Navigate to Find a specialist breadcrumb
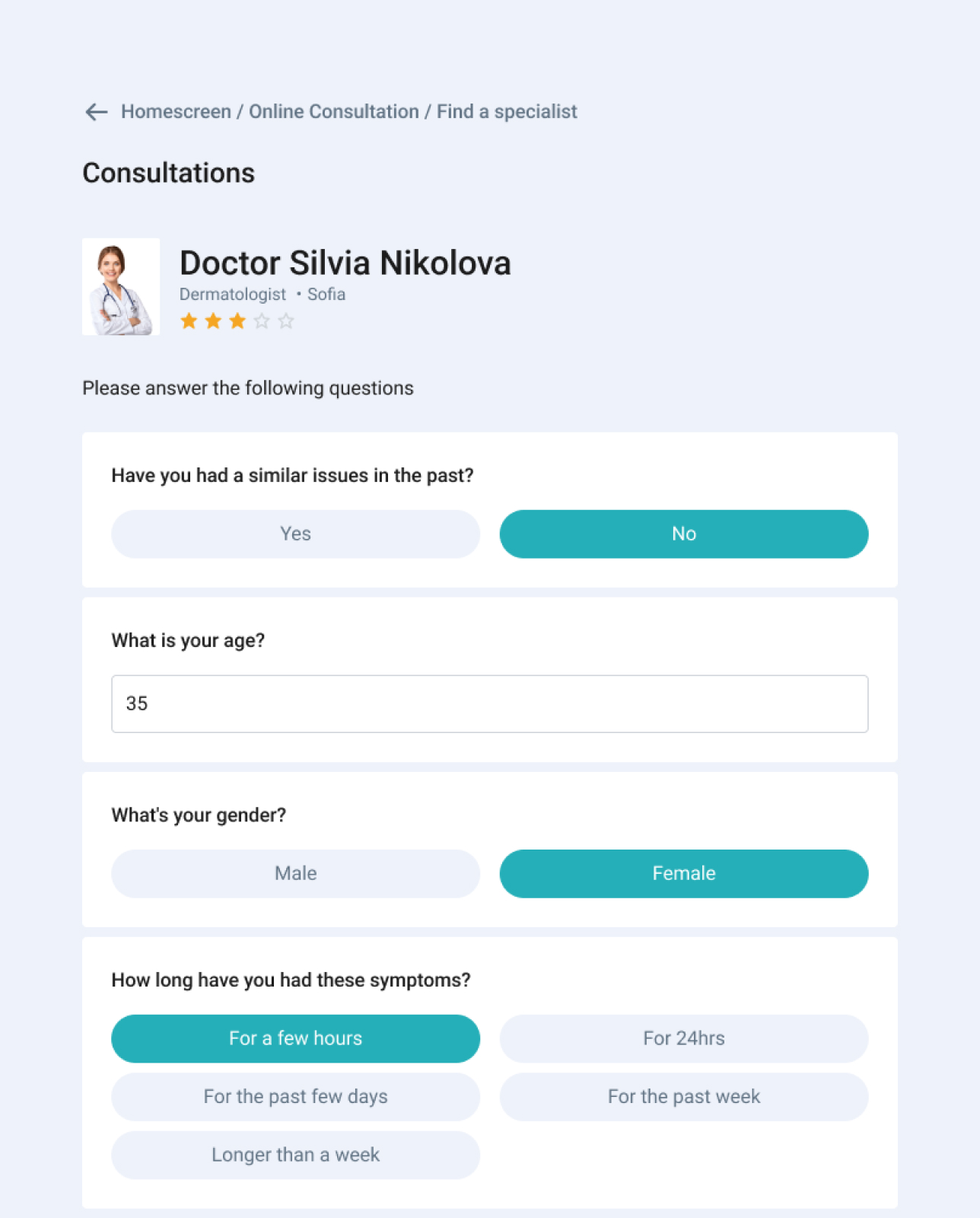Viewport: 980px width, 1218px height. click(507, 112)
